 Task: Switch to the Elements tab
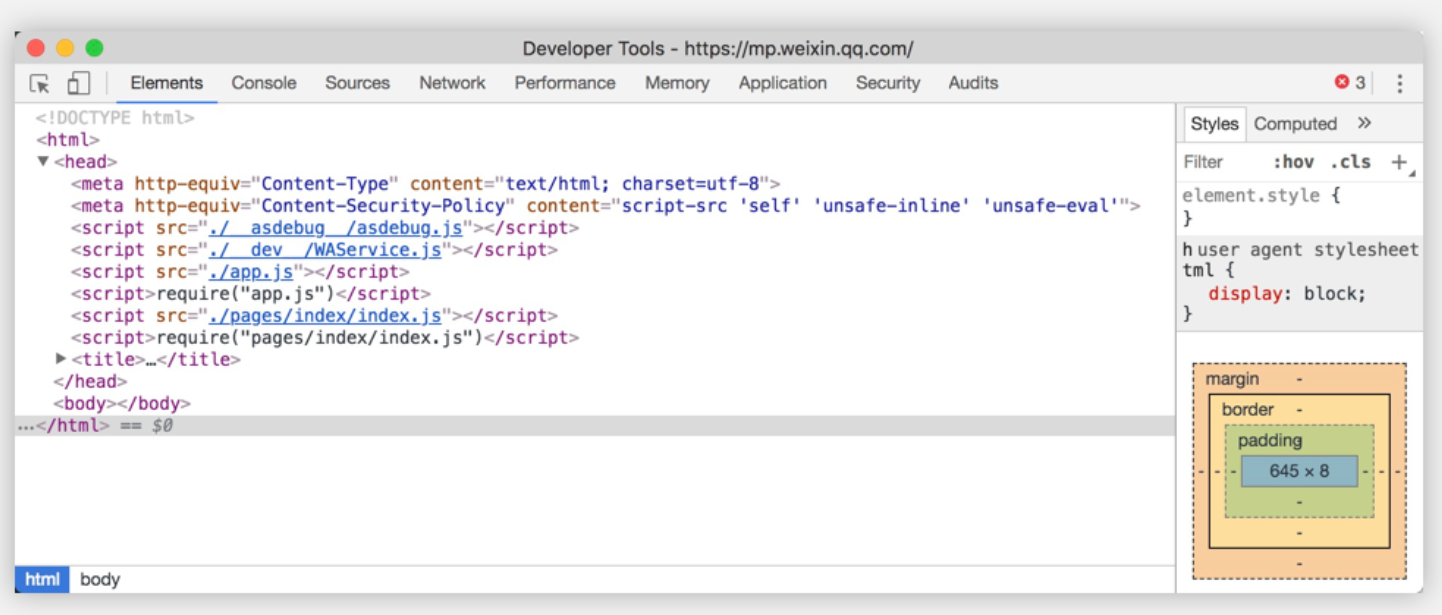[167, 83]
